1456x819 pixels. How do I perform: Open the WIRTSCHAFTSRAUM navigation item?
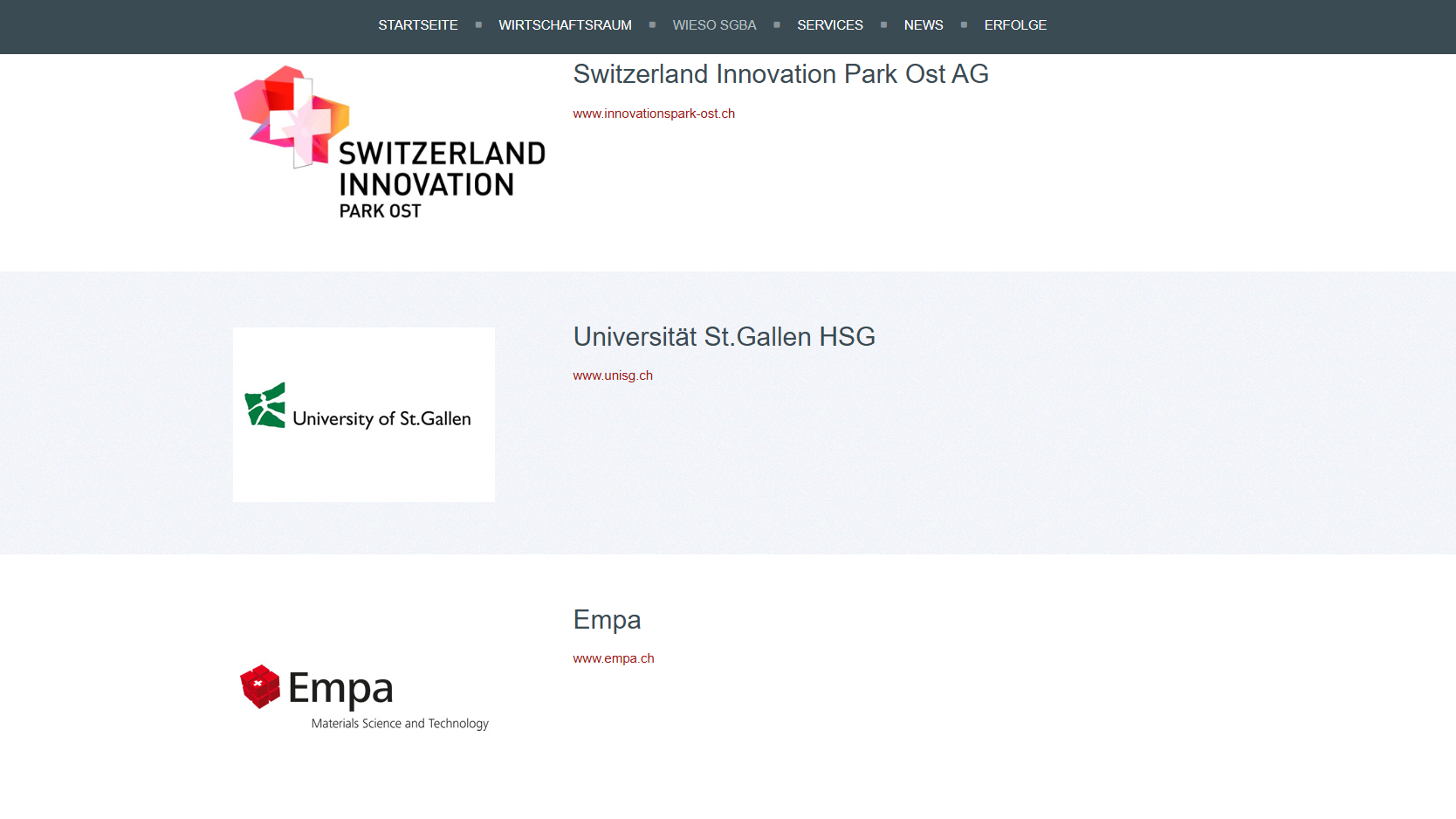565,25
